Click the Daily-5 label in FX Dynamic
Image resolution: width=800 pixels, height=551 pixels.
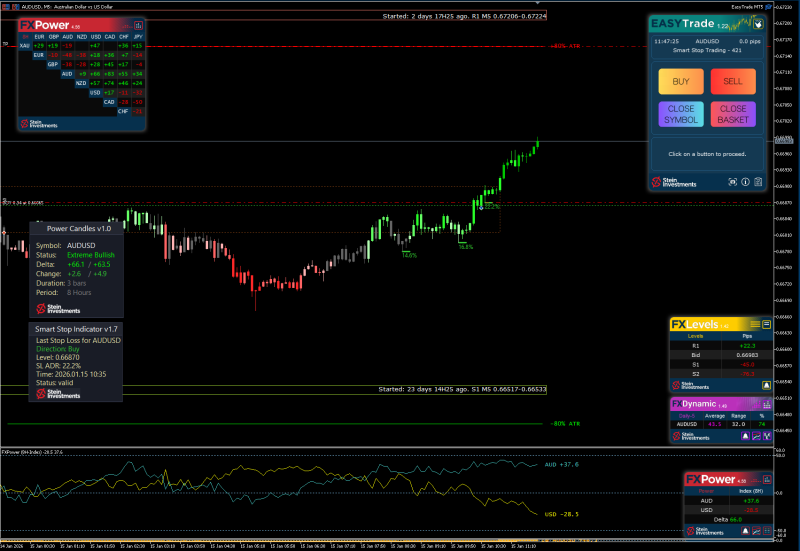pyautogui.click(x=687, y=416)
